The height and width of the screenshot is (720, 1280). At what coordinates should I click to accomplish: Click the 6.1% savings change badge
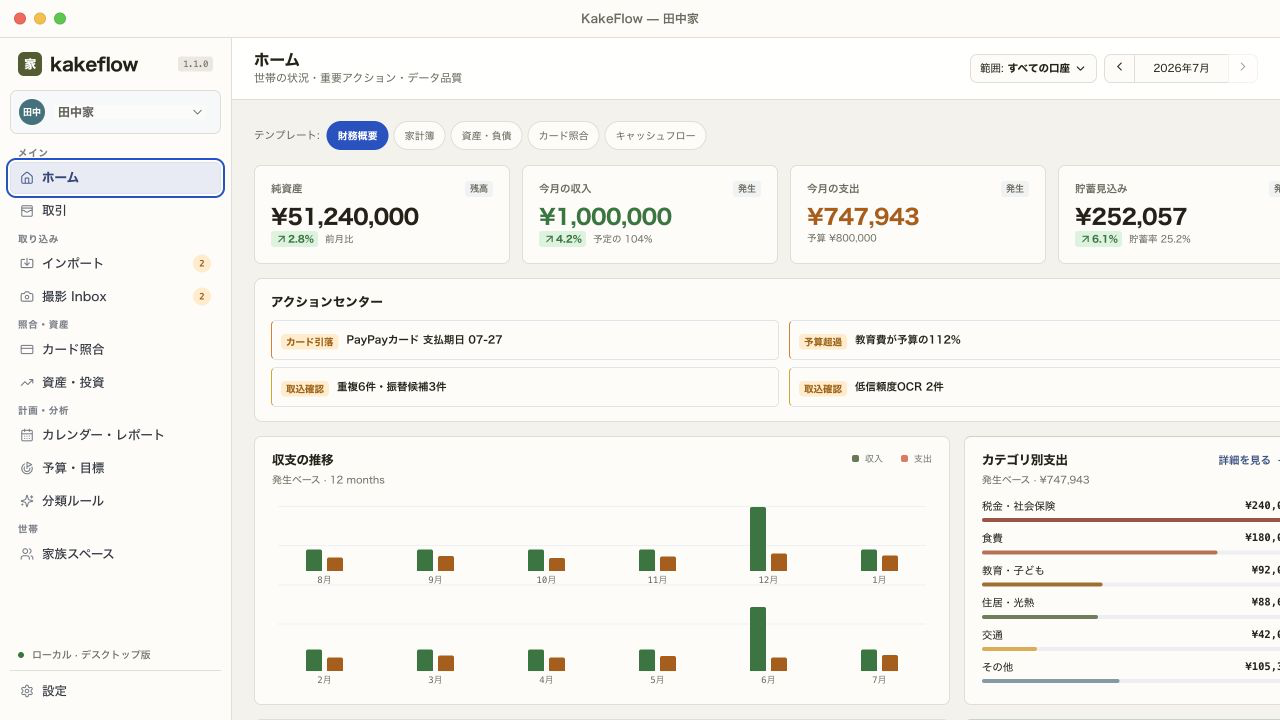tap(1098, 239)
